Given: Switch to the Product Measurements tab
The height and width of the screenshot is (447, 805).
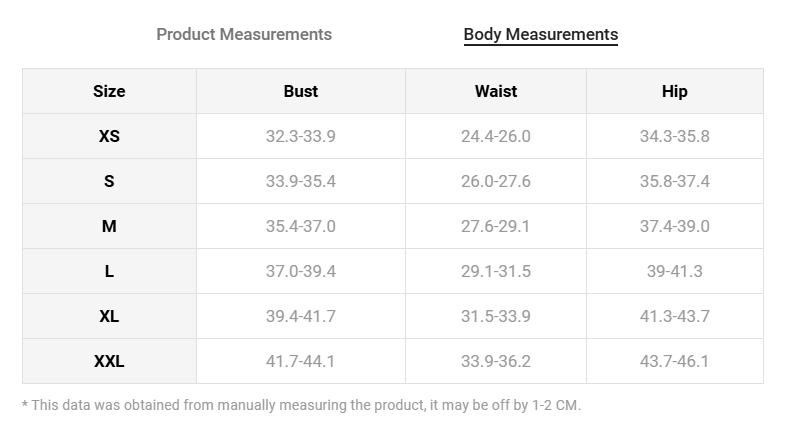Looking at the screenshot, I should [x=244, y=34].
